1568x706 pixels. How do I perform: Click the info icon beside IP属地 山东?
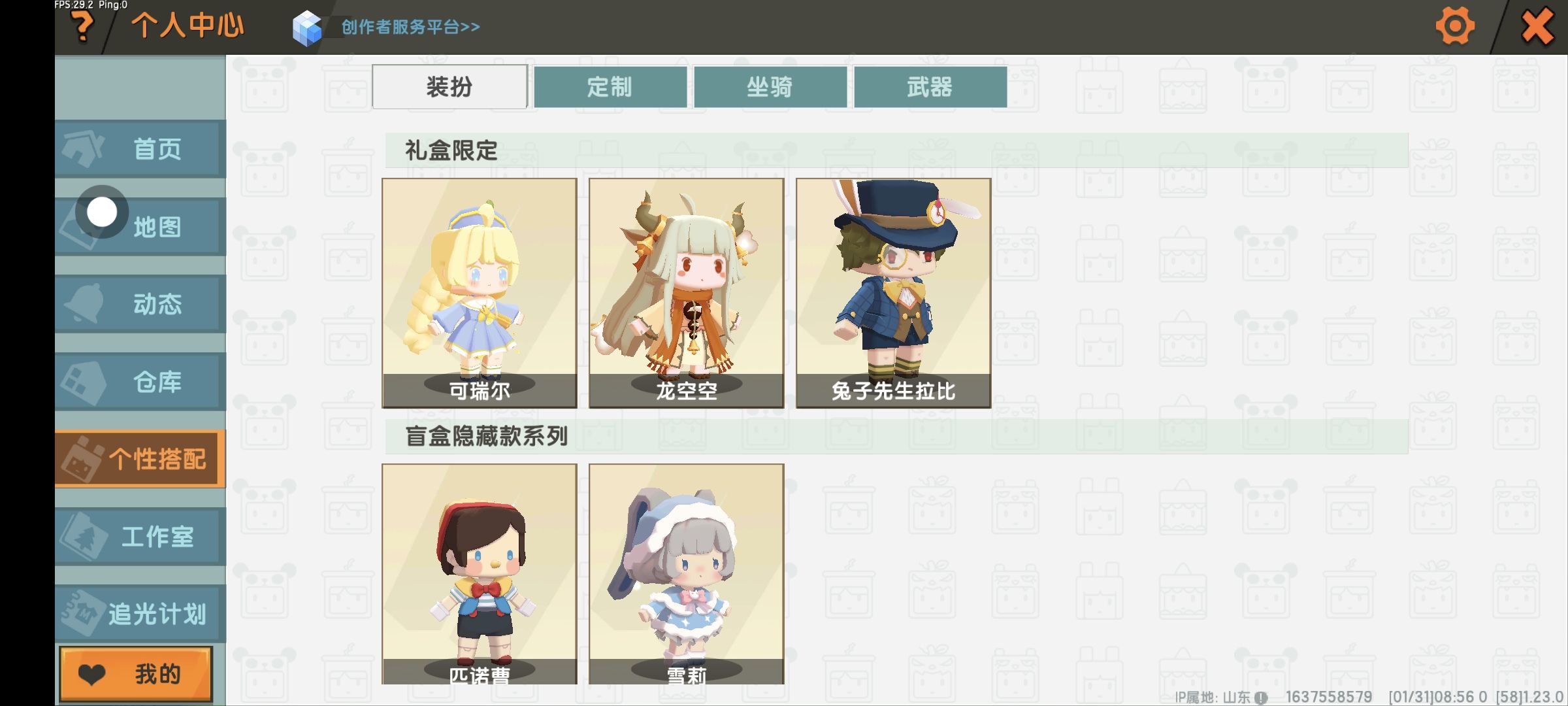[x=1261, y=698]
